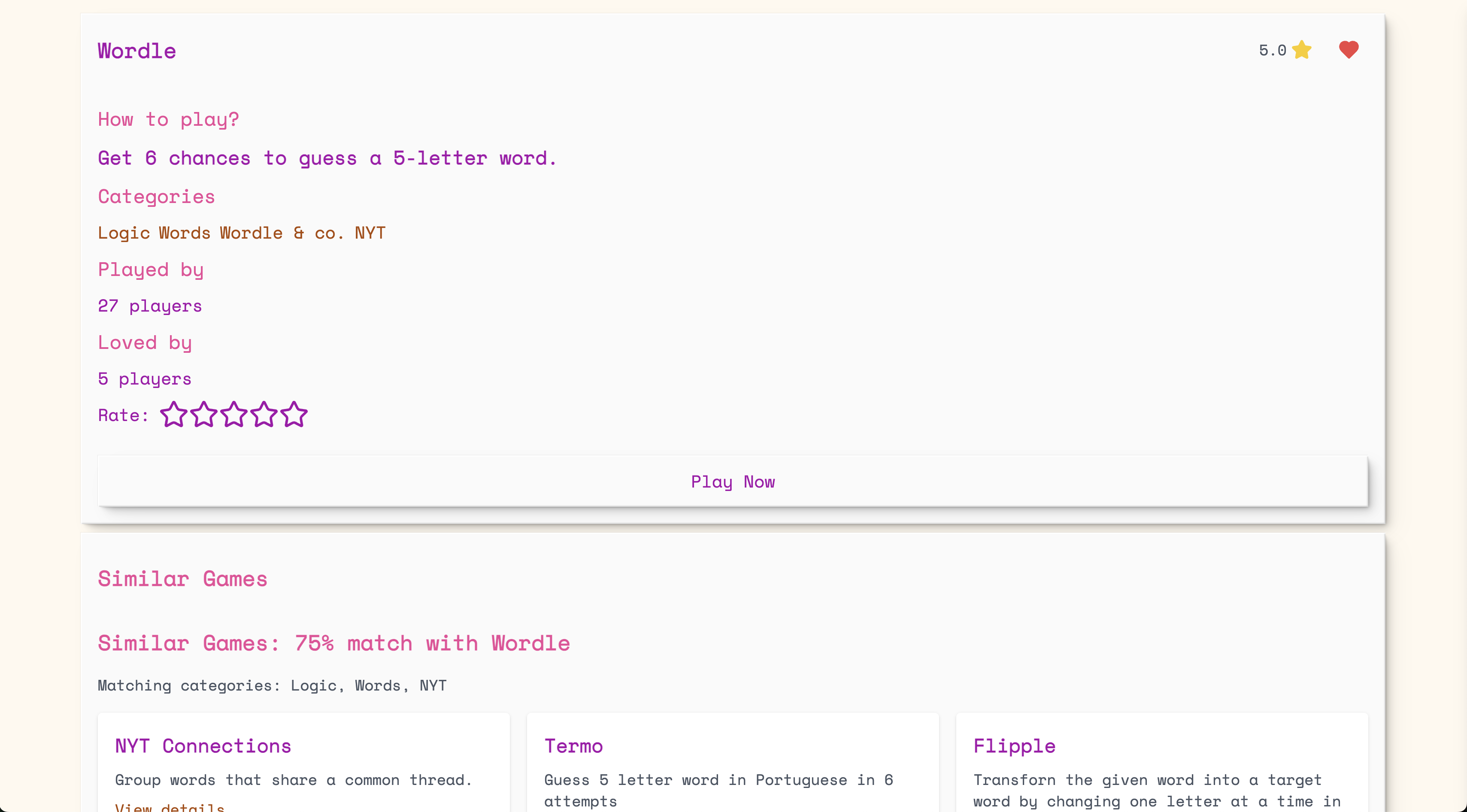Rate Wordle five stars
The height and width of the screenshot is (812, 1467).
(x=294, y=415)
